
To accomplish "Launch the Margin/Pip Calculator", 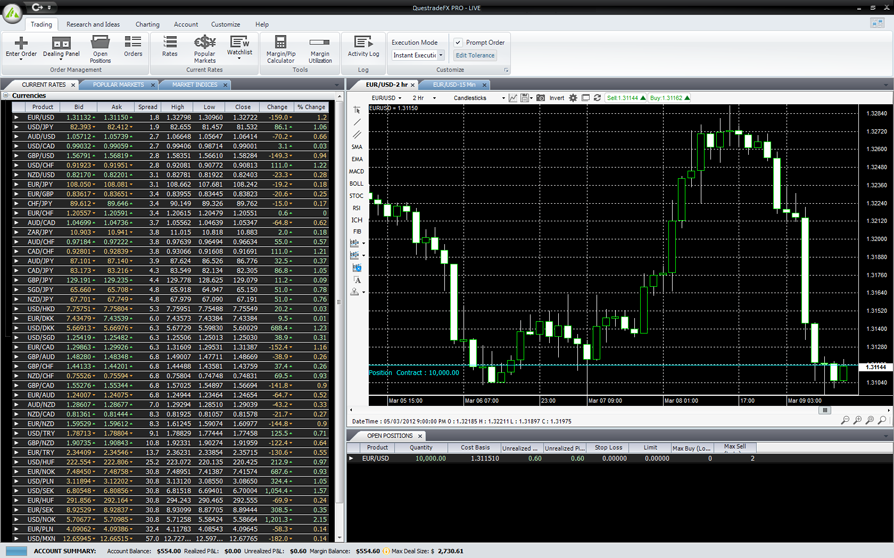I will 281,49.
